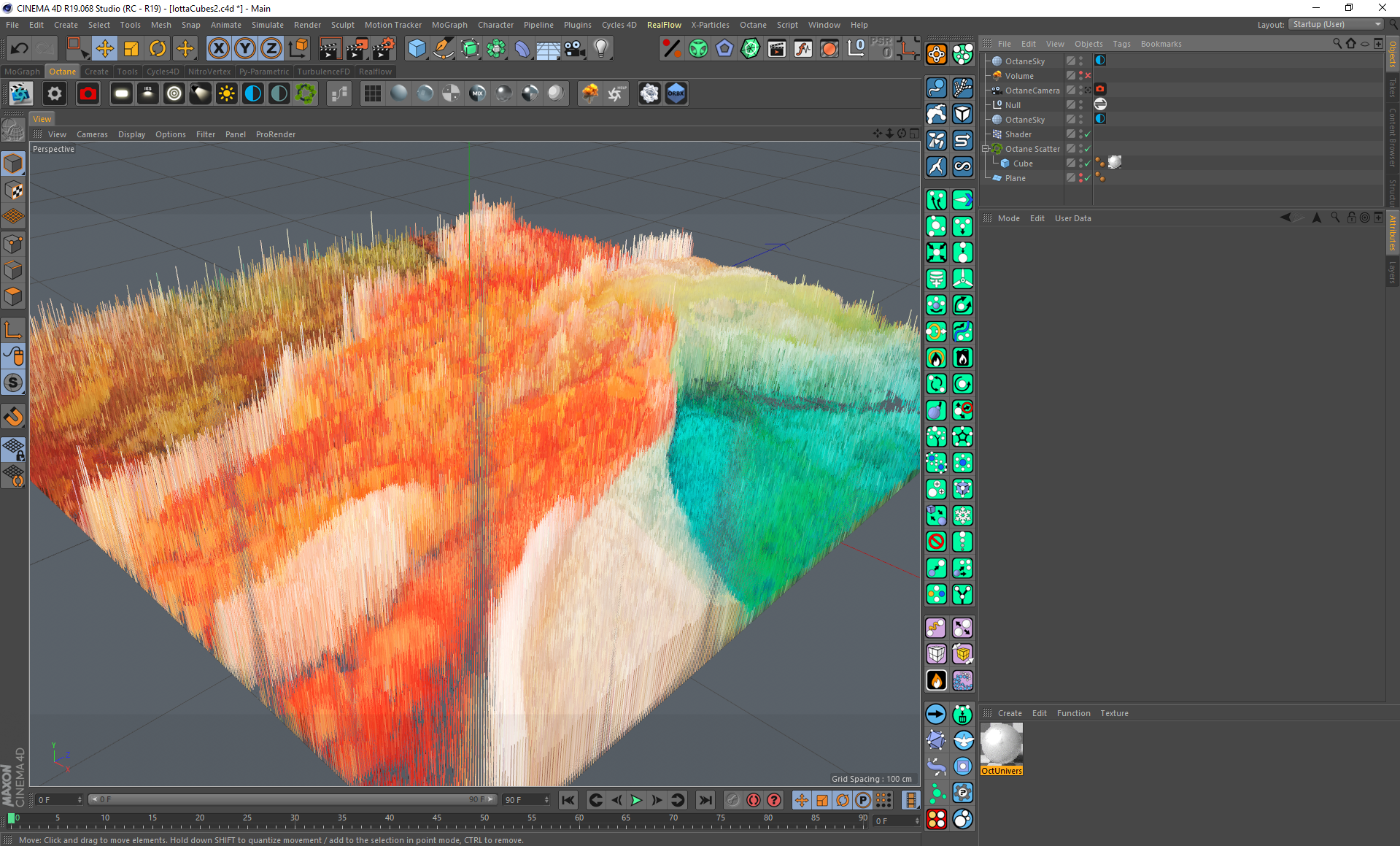Open Octane settings gear icon
Screen dimensions: 1400x846
pyautogui.click(x=55, y=93)
